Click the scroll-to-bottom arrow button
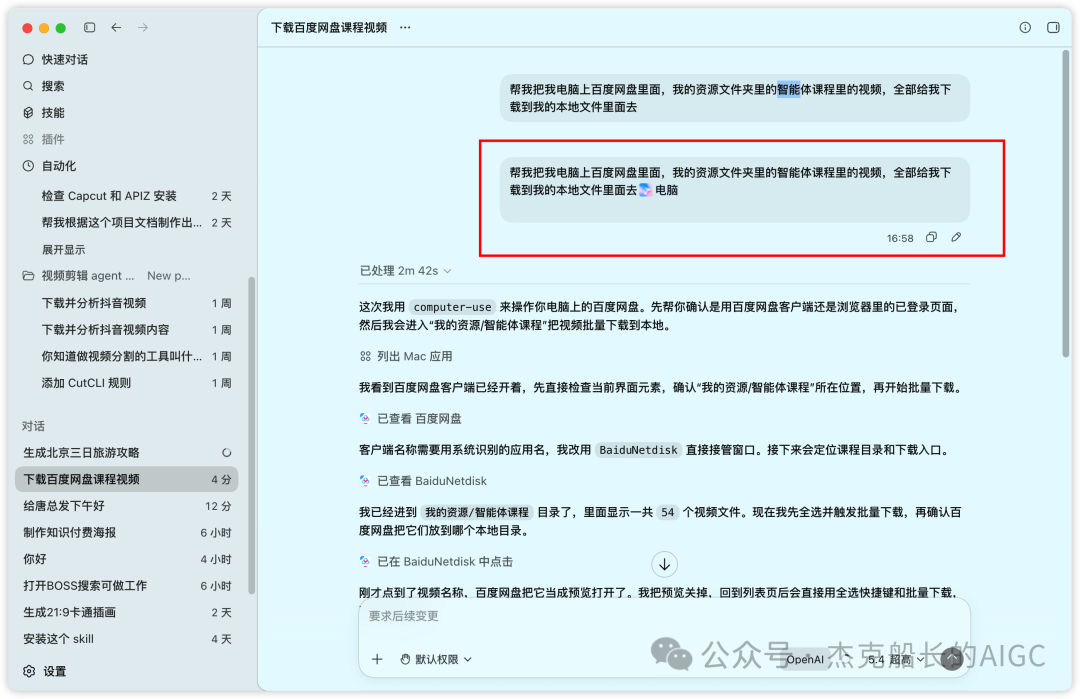1080x699 pixels. click(x=665, y=565)
